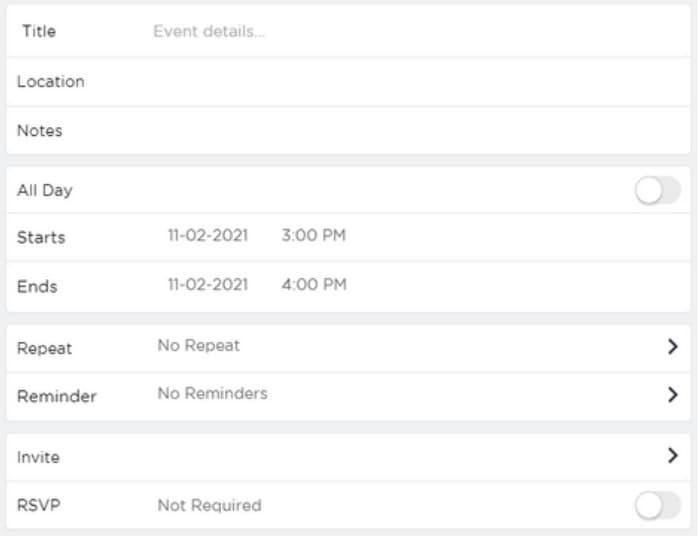Click the Starts row label
The width and height of the screenshot is (700, 538).
[x=41, y=238]
